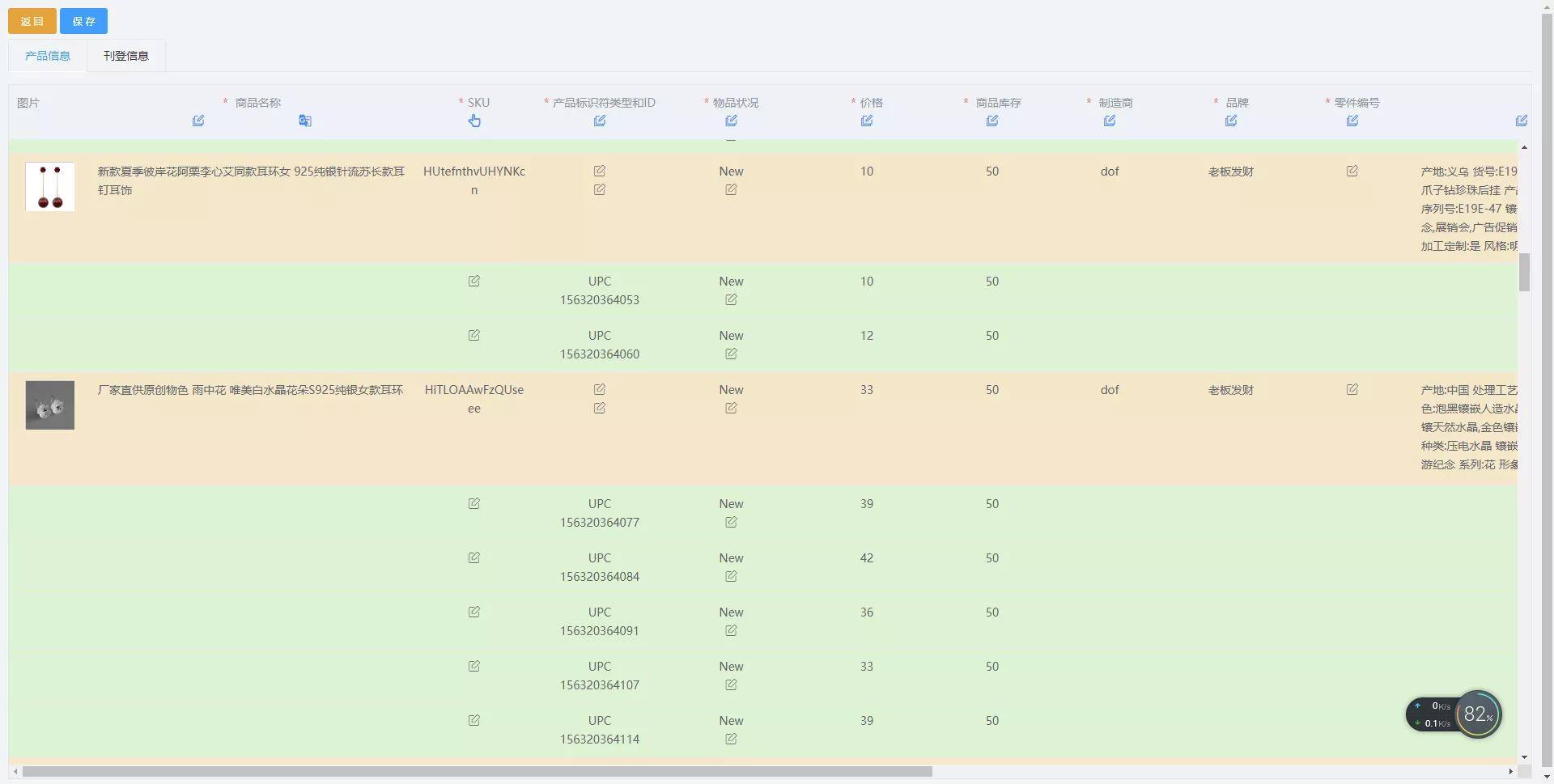The height and width of the screenshot is (784, 1554).
Task: Click the edit icon under 制造商 header
Action: tap(1110, 121)
